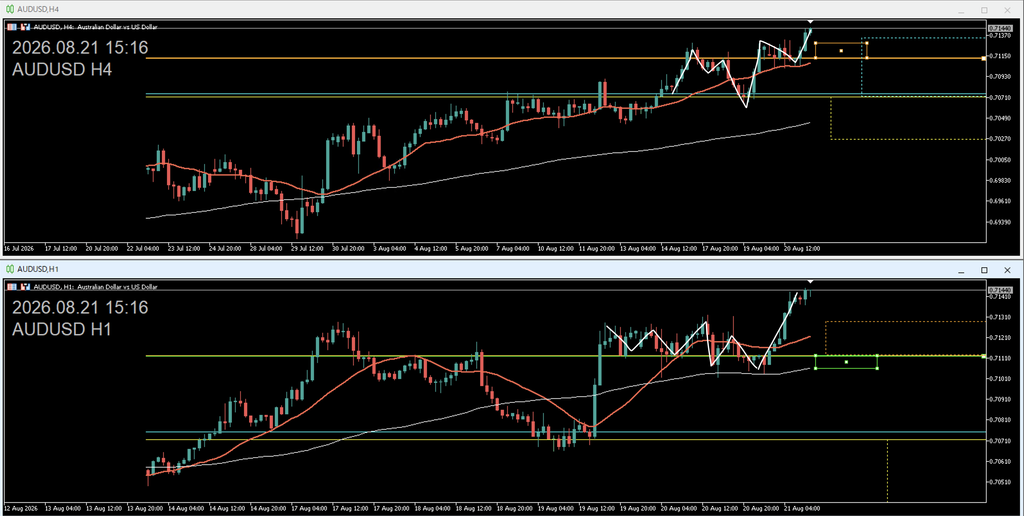Click the second small icon beside the H4 chart title

coord(25,27)
